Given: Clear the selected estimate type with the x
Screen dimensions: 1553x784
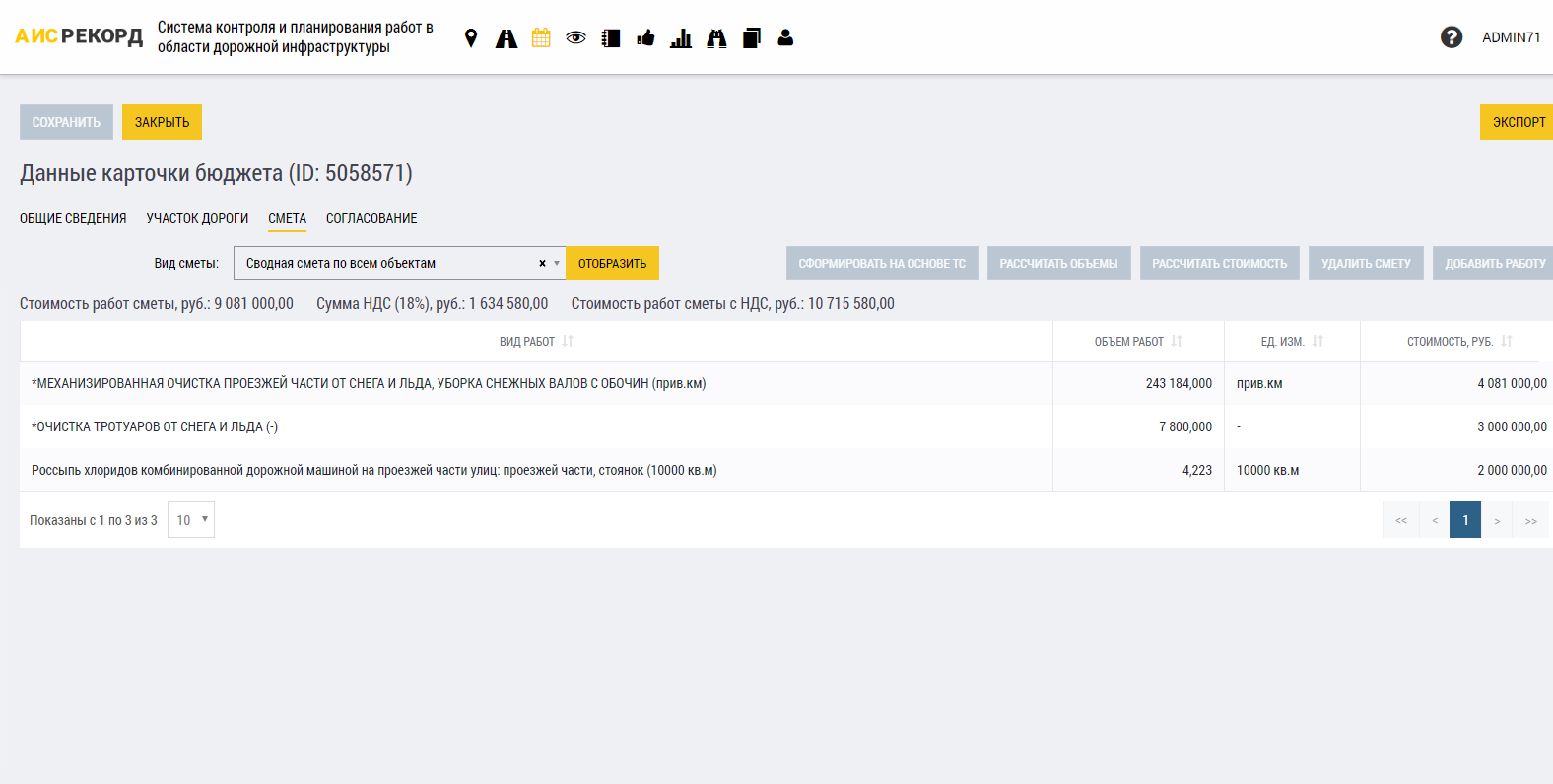Looking at the screenshot, I should 542,264.
